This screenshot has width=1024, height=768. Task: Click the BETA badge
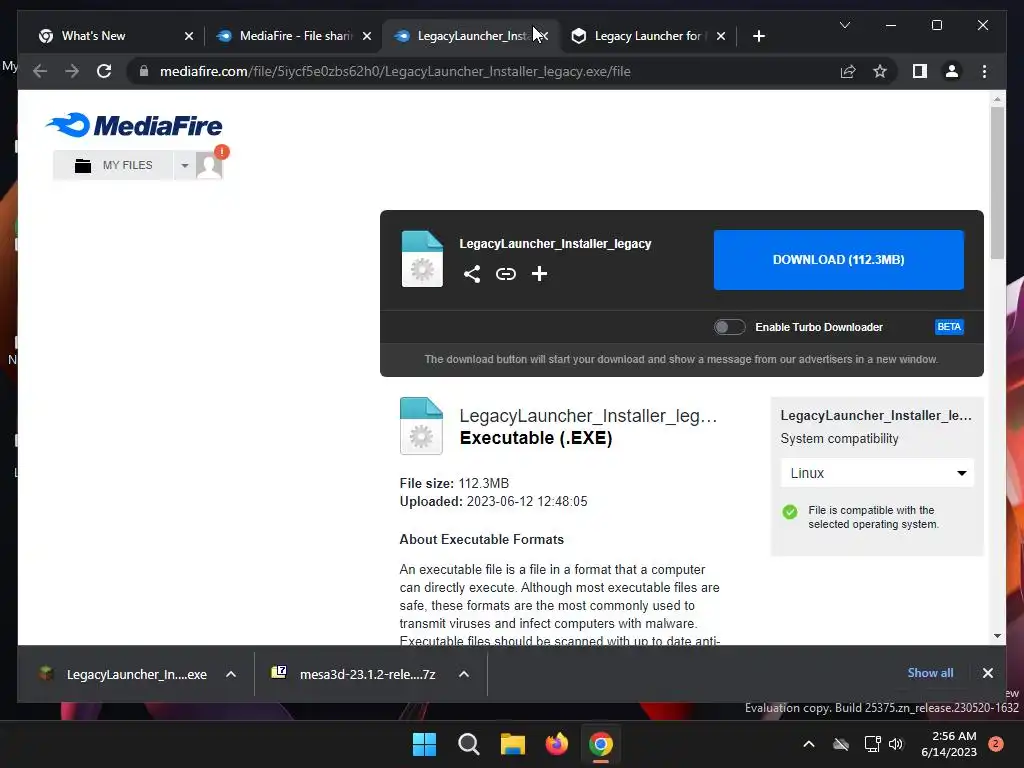tap(949, 327)
